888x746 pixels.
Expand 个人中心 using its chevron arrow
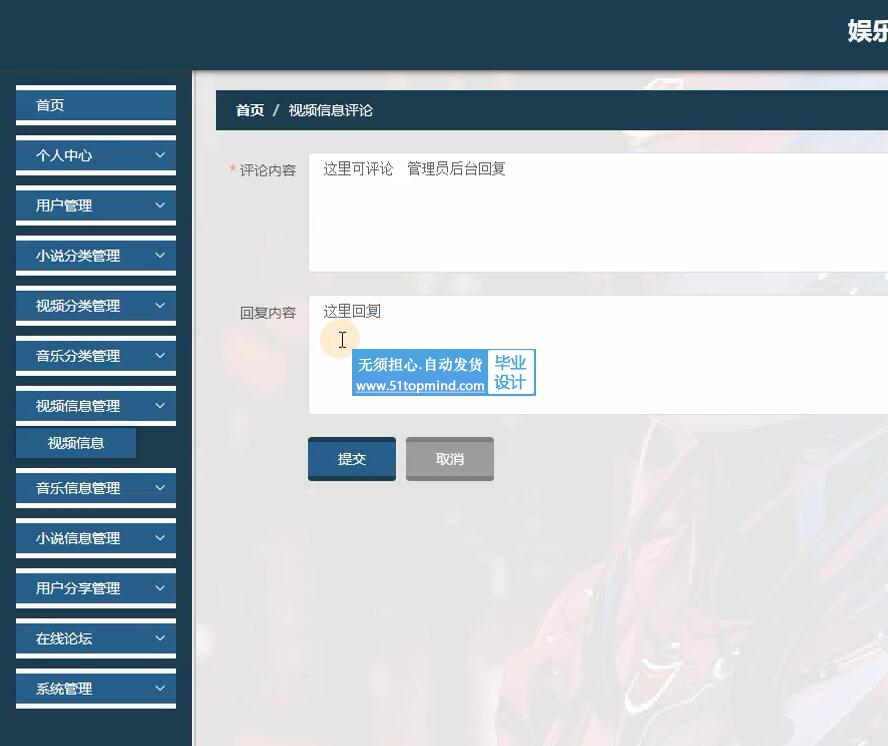pyautogui.click(x=160, y=155)
